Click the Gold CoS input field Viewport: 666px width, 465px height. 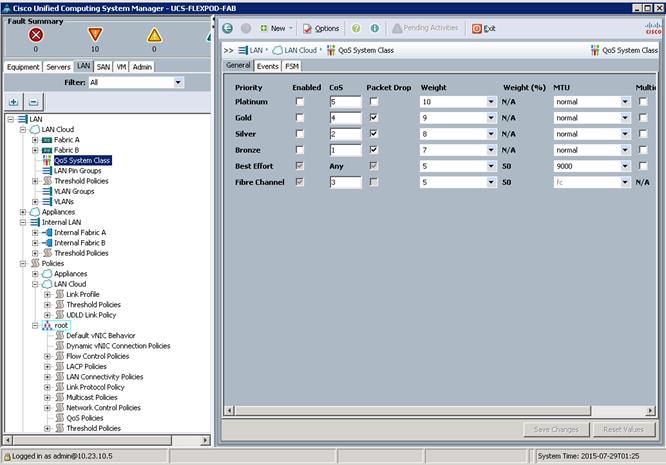click(345, 118)
